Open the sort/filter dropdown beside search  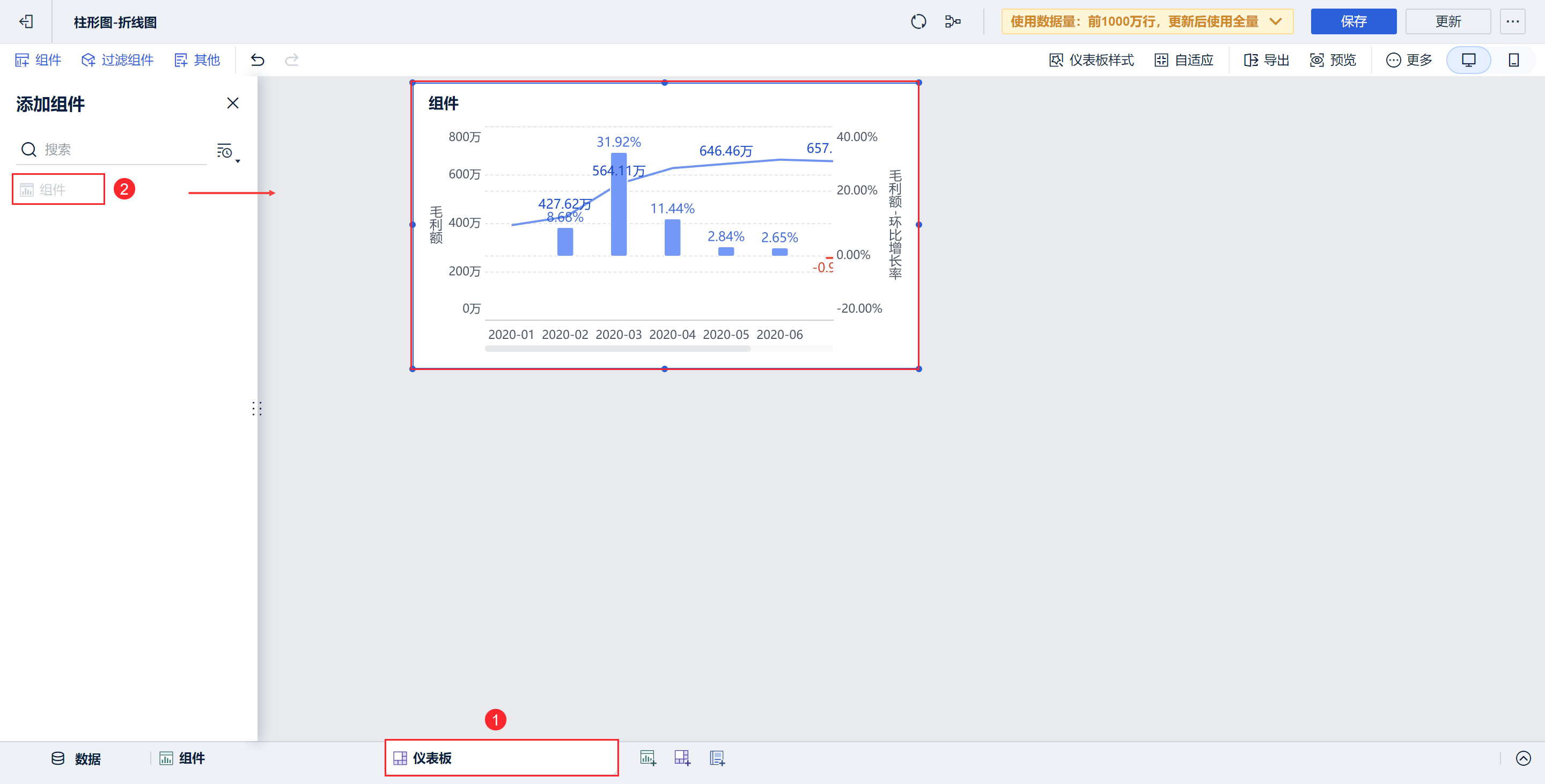click(x=228, y=152)
